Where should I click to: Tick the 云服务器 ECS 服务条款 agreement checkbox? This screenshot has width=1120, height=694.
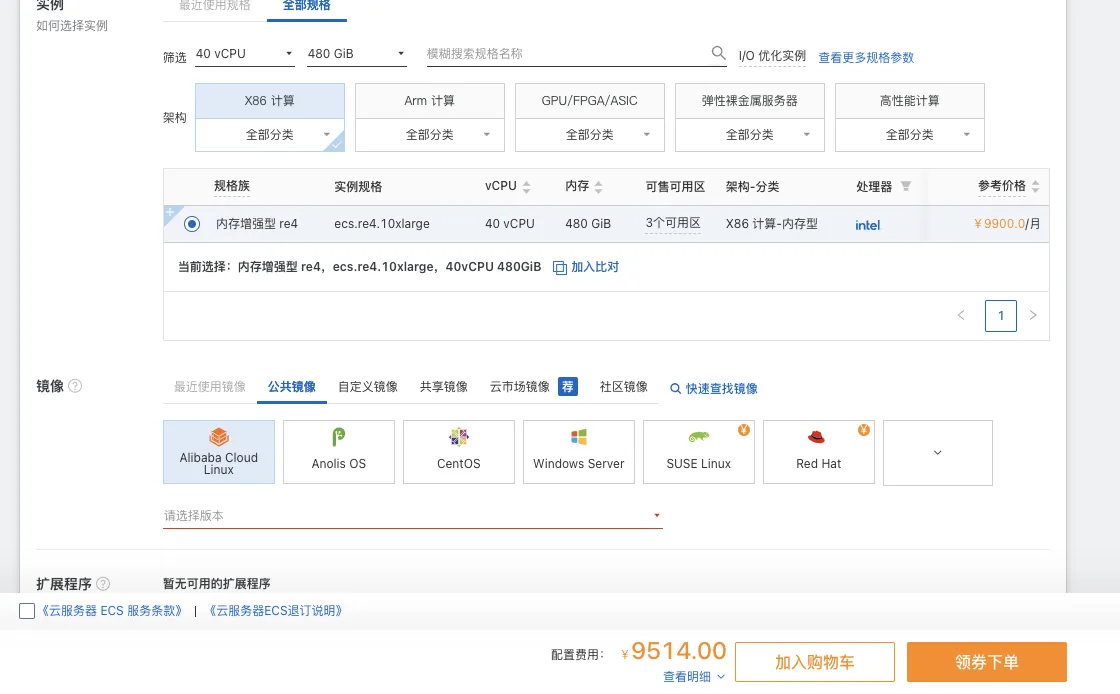27,611
